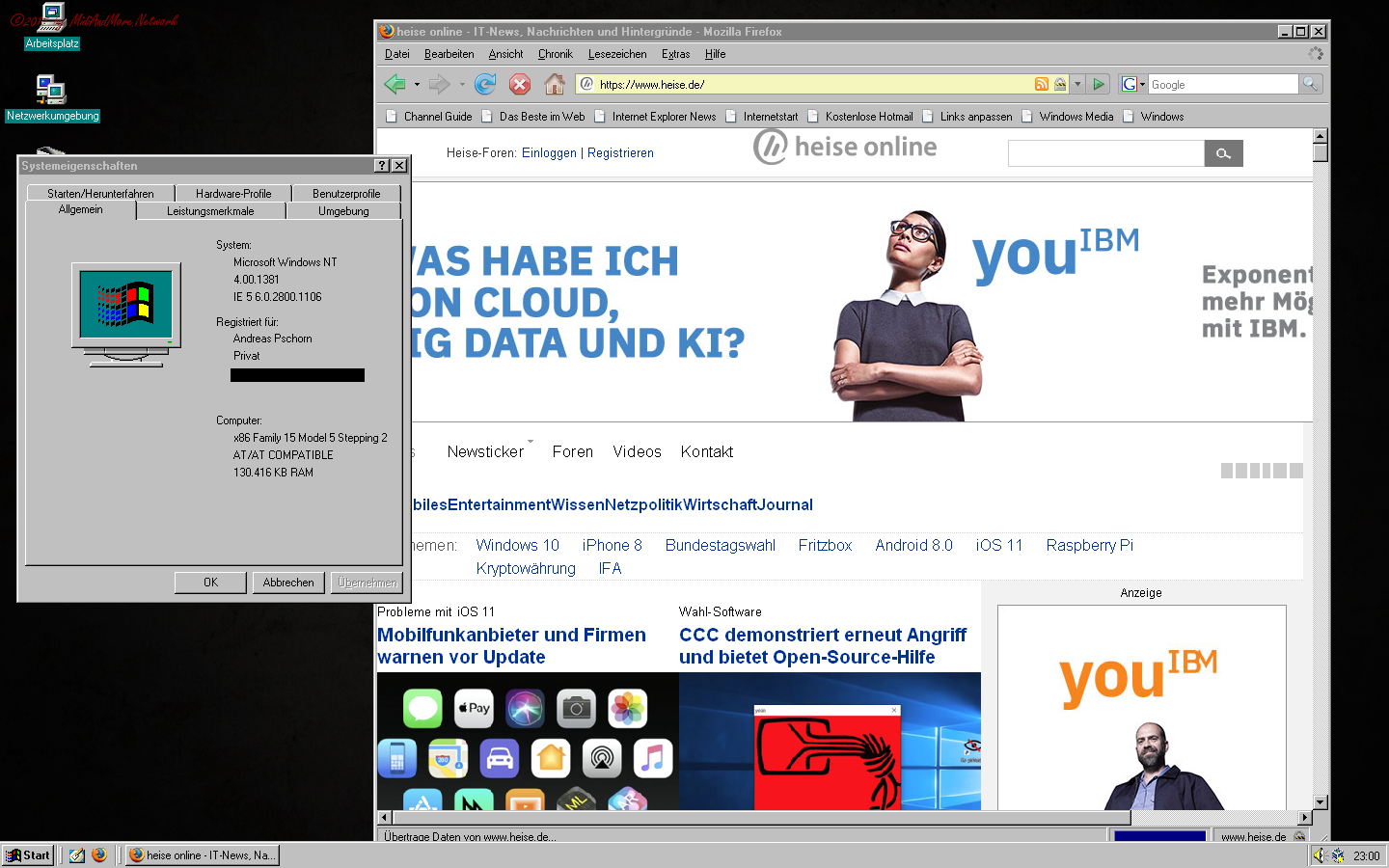Click the heise site search magnifier button

1223,153
